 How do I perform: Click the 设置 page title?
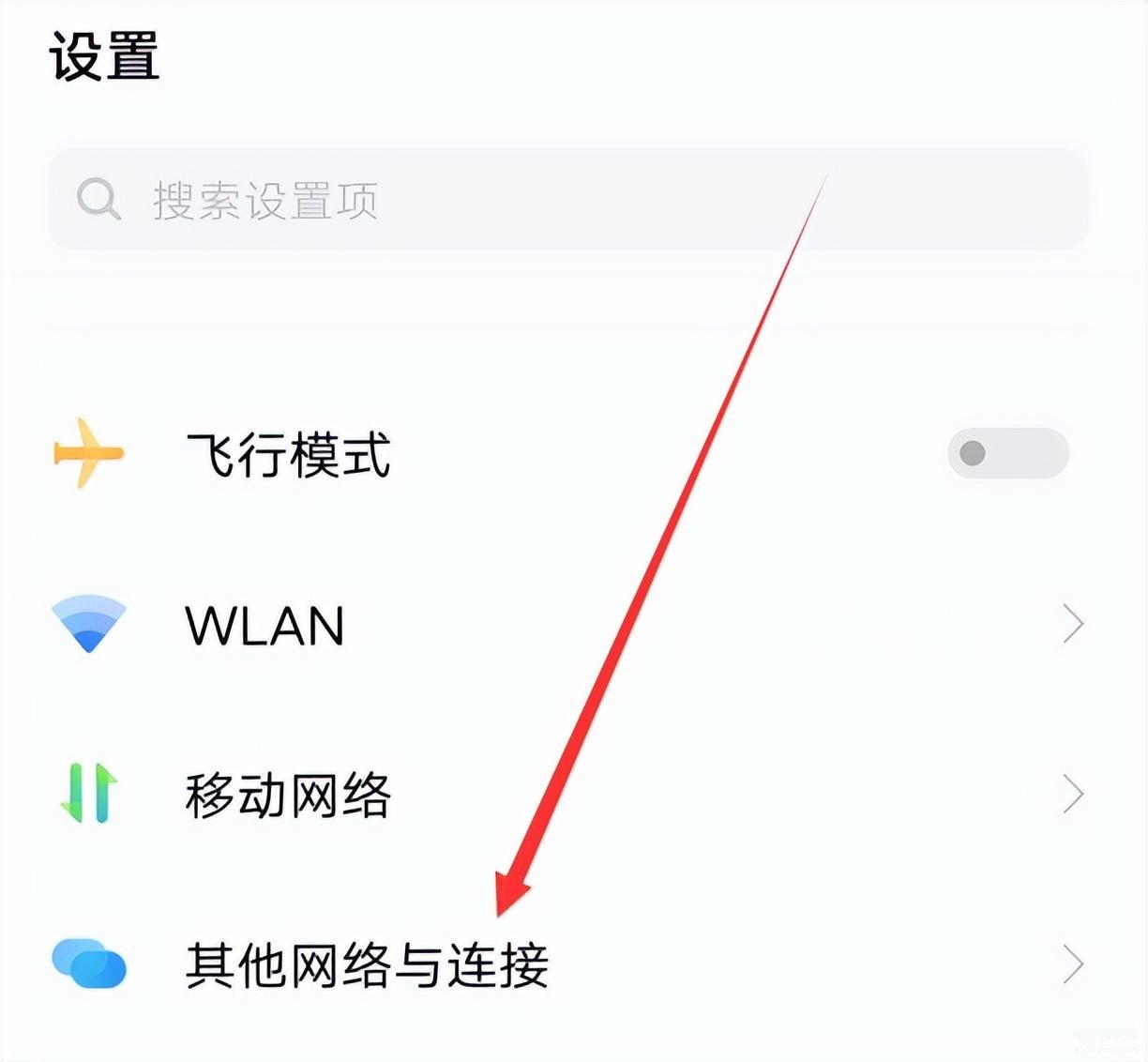[x=104, y=56]
